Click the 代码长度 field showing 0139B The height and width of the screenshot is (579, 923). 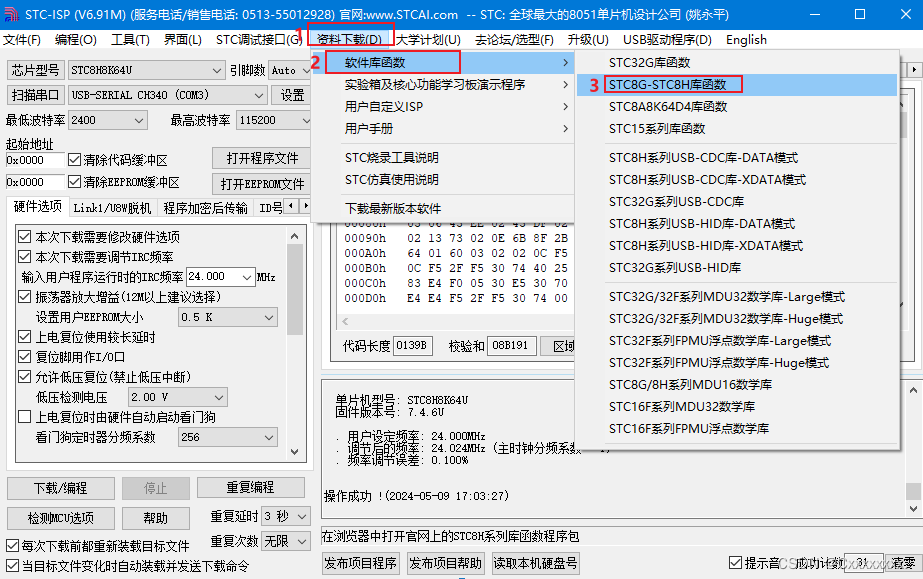coord(413,345)
